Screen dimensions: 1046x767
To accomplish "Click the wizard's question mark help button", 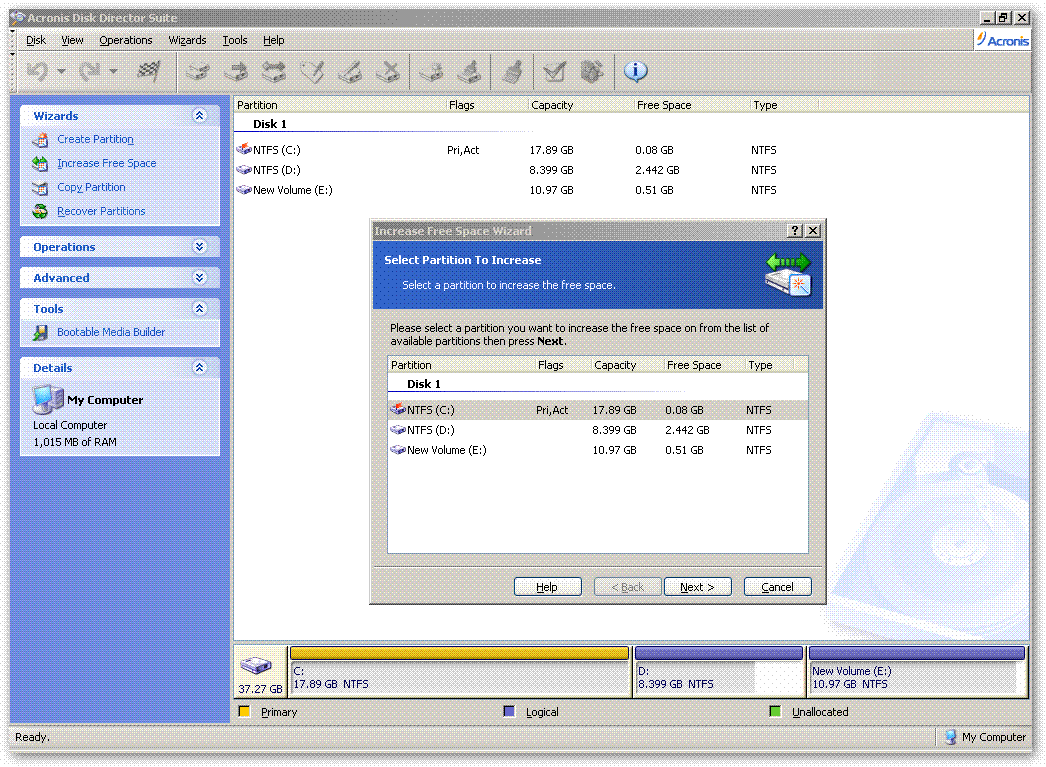I will pyautogui.click(x=795, y=231).
